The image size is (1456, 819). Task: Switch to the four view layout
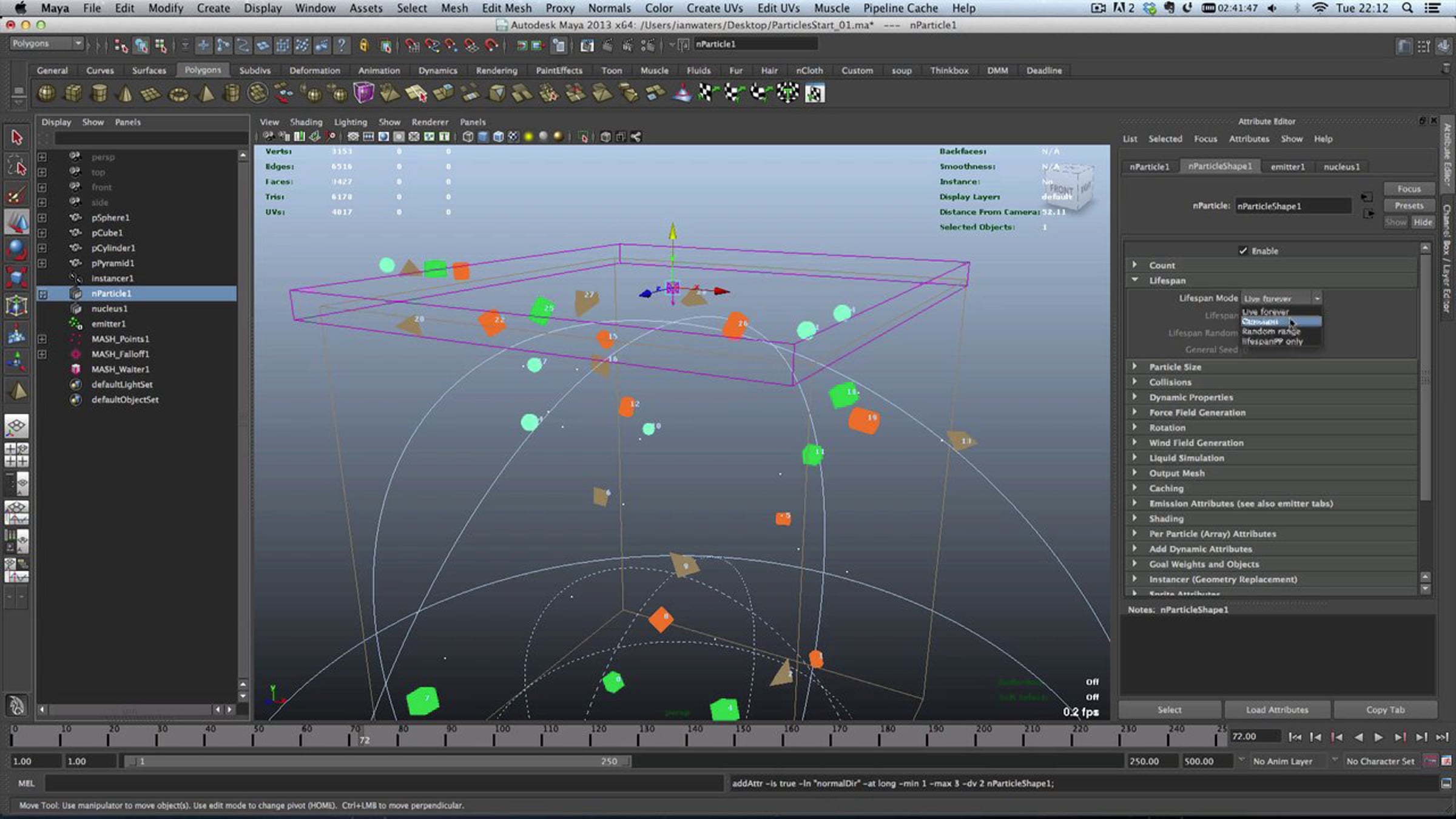(17, 455)
